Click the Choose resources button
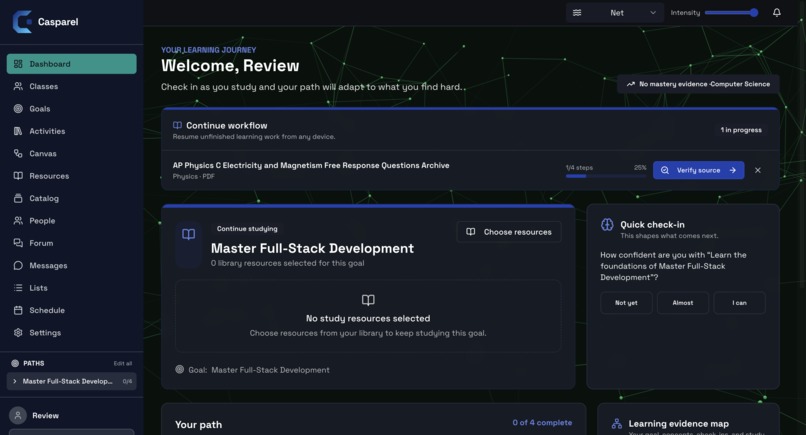This screenshot has width=806, height=435. [x=509, y=232]
